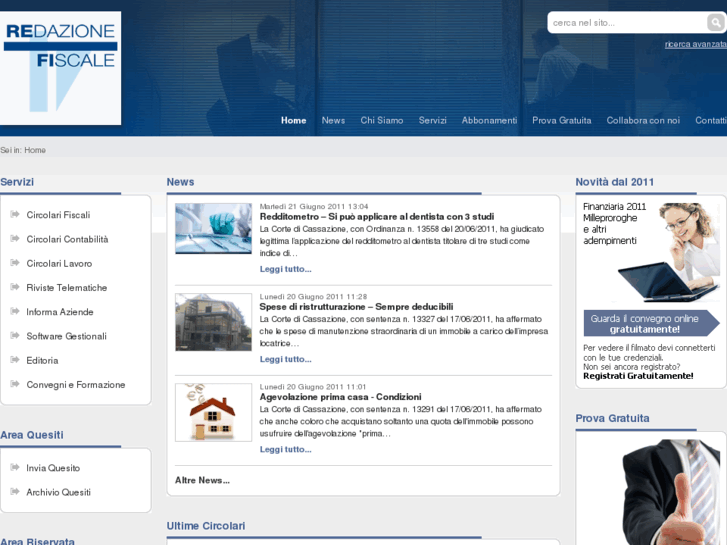Go to the News menu item
Screen dimensions: 727x545
(333, 120)
